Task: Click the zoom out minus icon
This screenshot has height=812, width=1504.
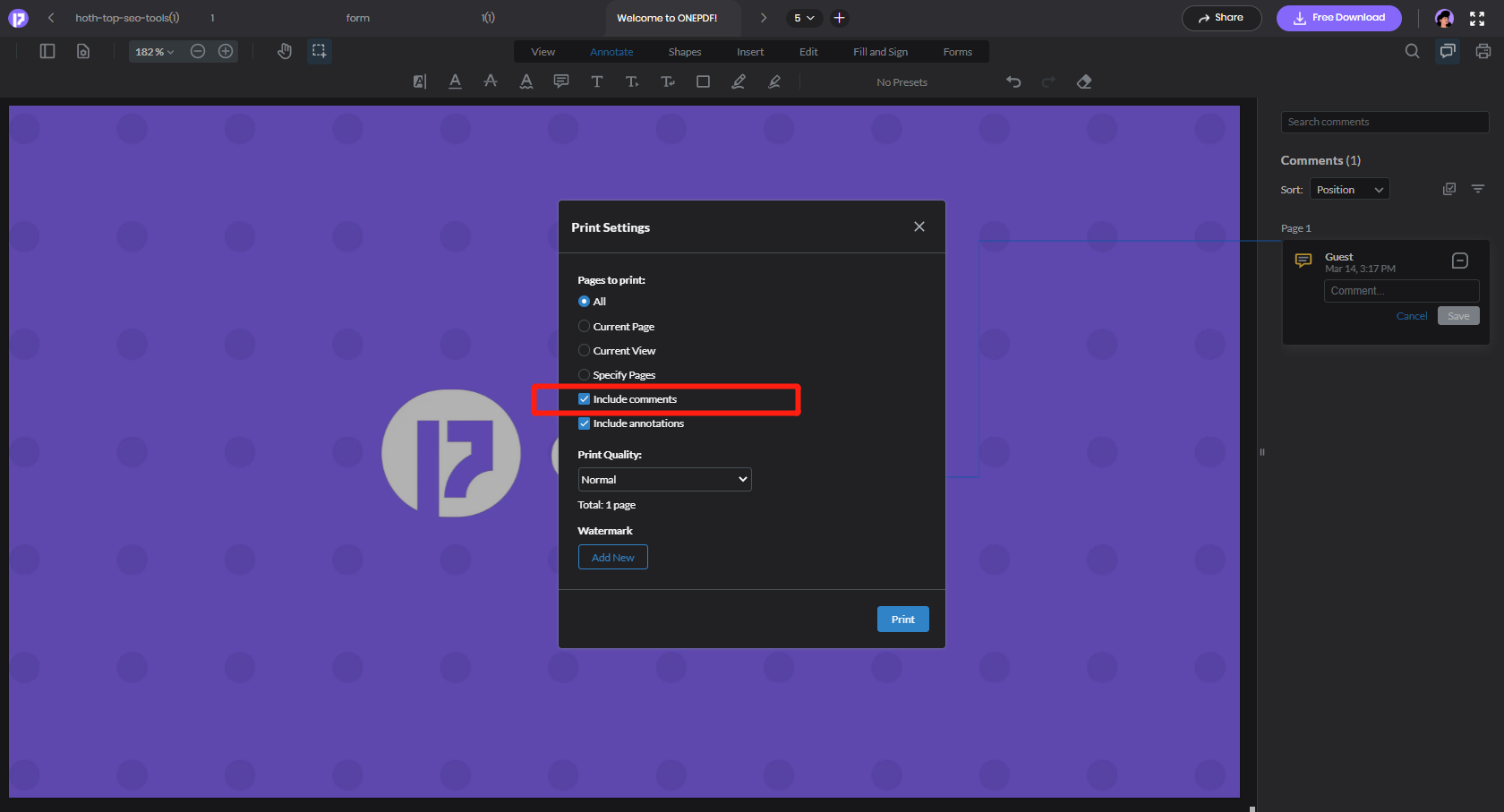Action: (198, 51)
